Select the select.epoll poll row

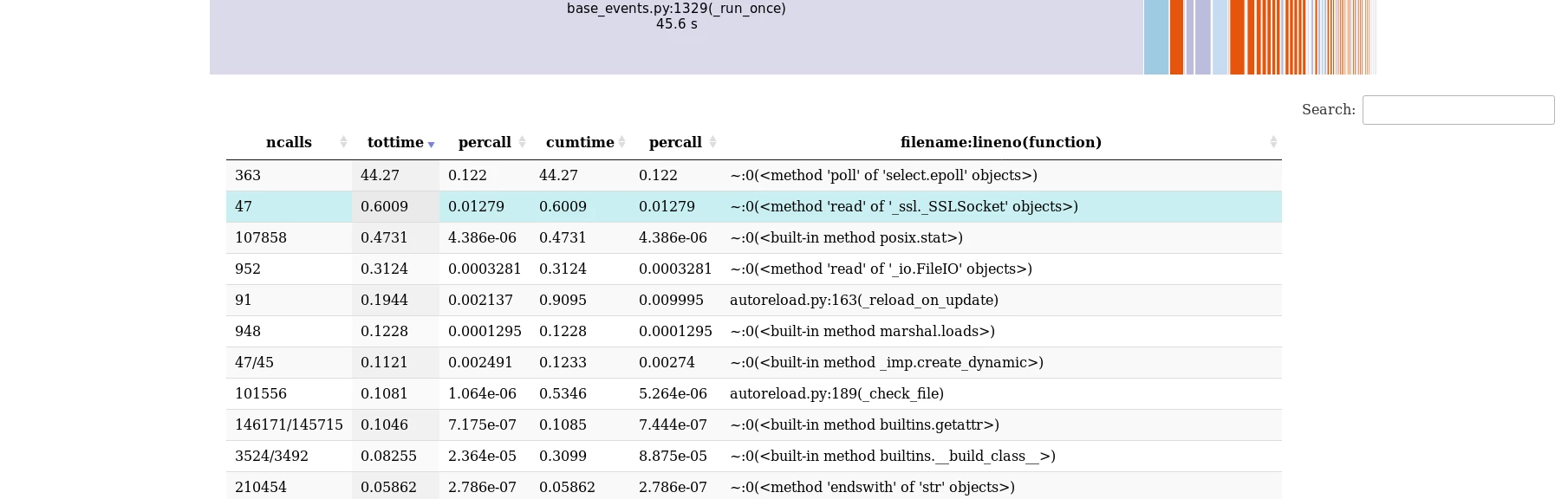click(754, 175)
